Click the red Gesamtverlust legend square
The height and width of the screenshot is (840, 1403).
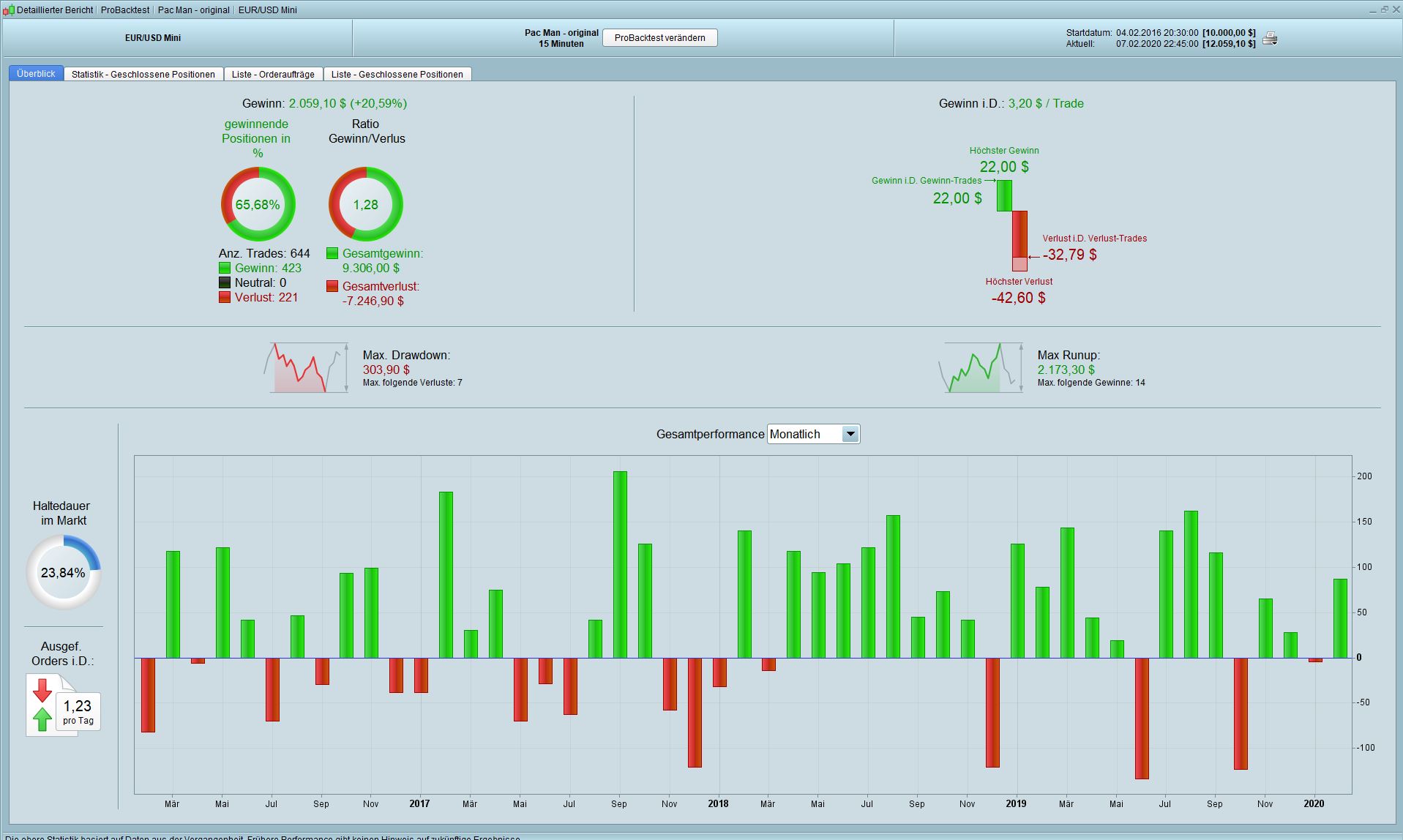[x=332, y=286]
